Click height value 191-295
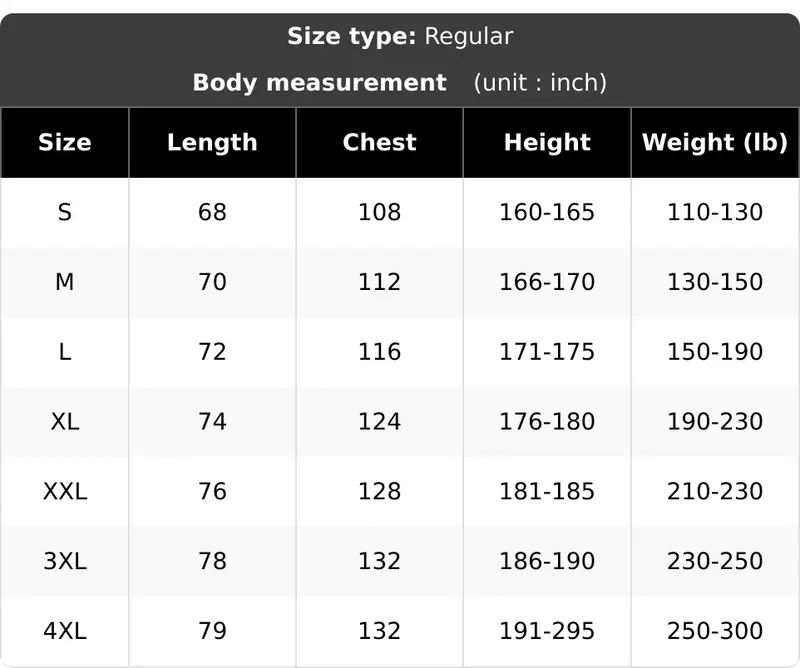Screen dimensions: 800x668 (x=547, y=631)
